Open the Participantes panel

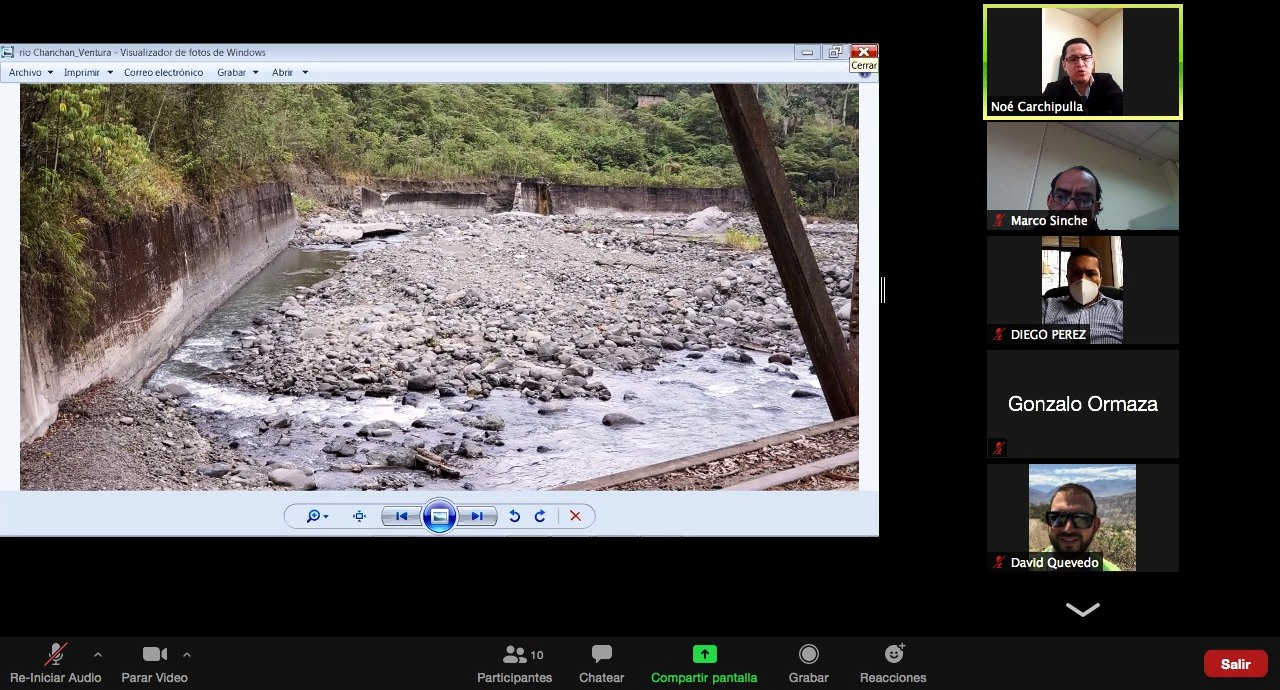coord(514,663)
